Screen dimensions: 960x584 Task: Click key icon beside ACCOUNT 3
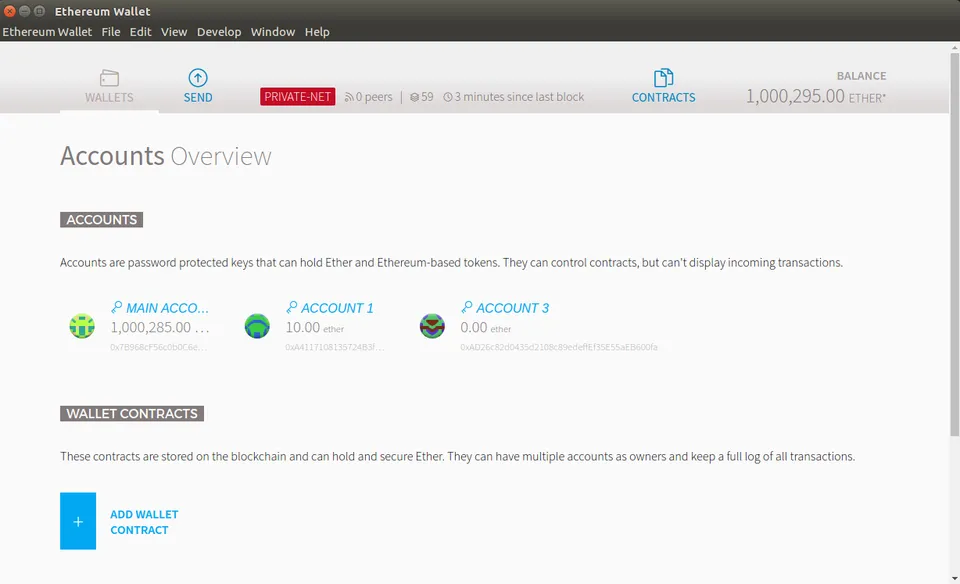[467, 307]
